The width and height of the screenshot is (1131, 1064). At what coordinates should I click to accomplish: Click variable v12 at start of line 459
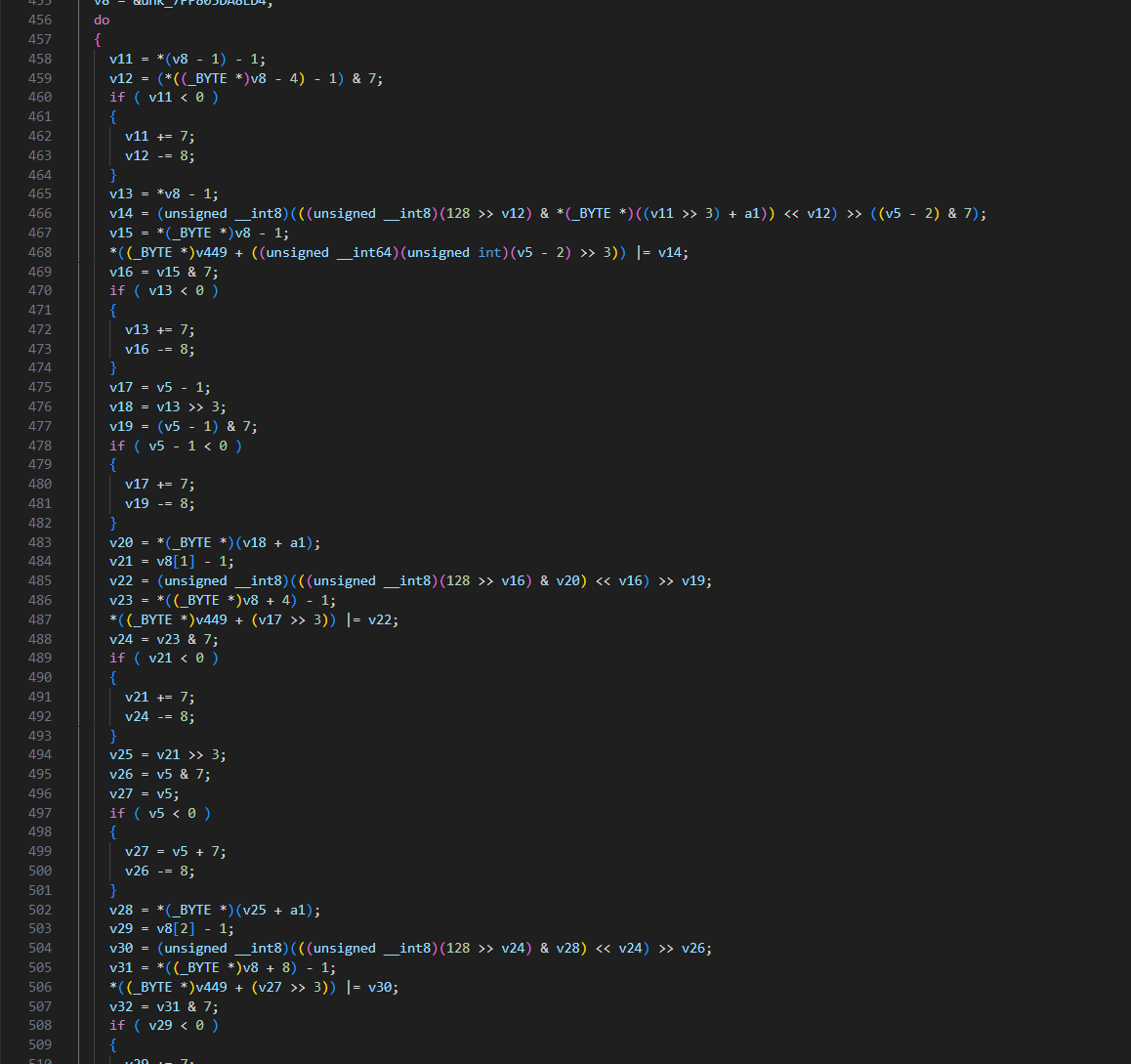121,78
